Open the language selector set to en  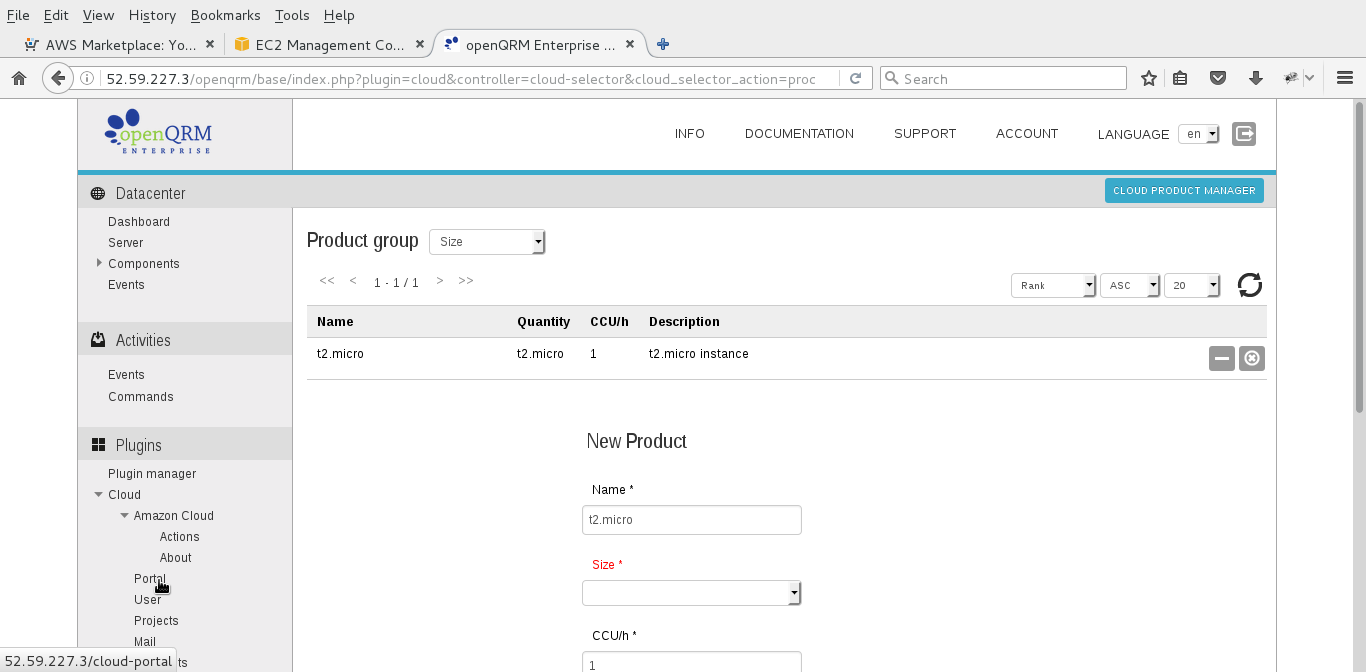point(1199,134)
